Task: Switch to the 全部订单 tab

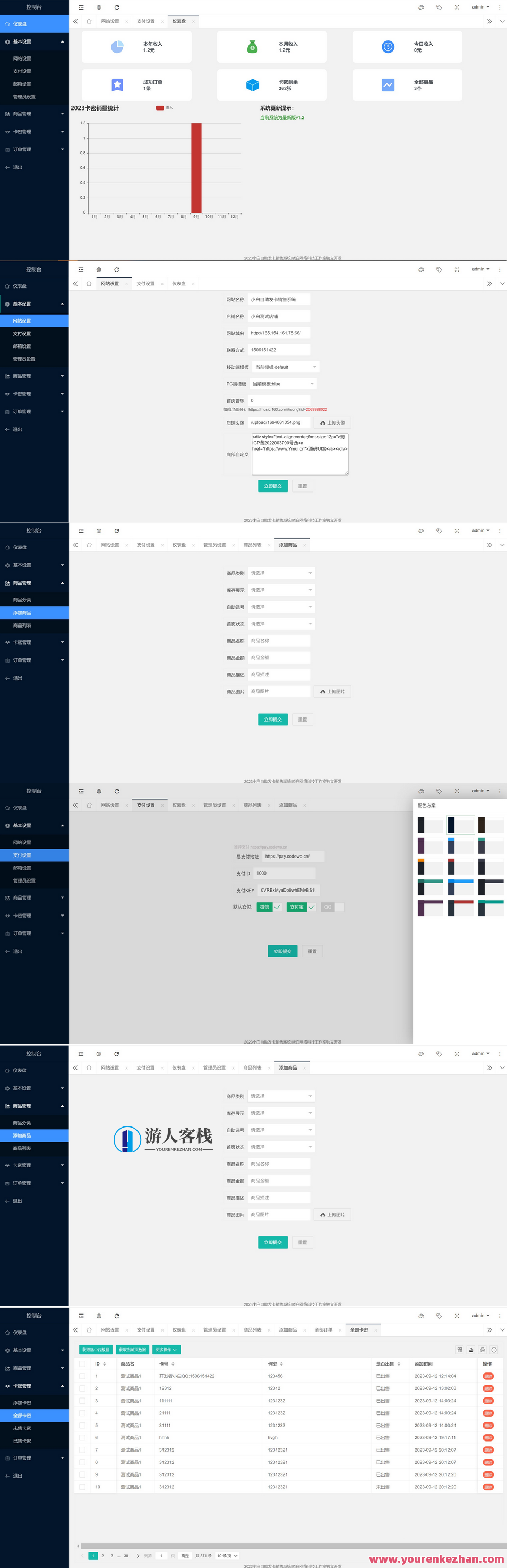Action: click(x=323, y=1329)
